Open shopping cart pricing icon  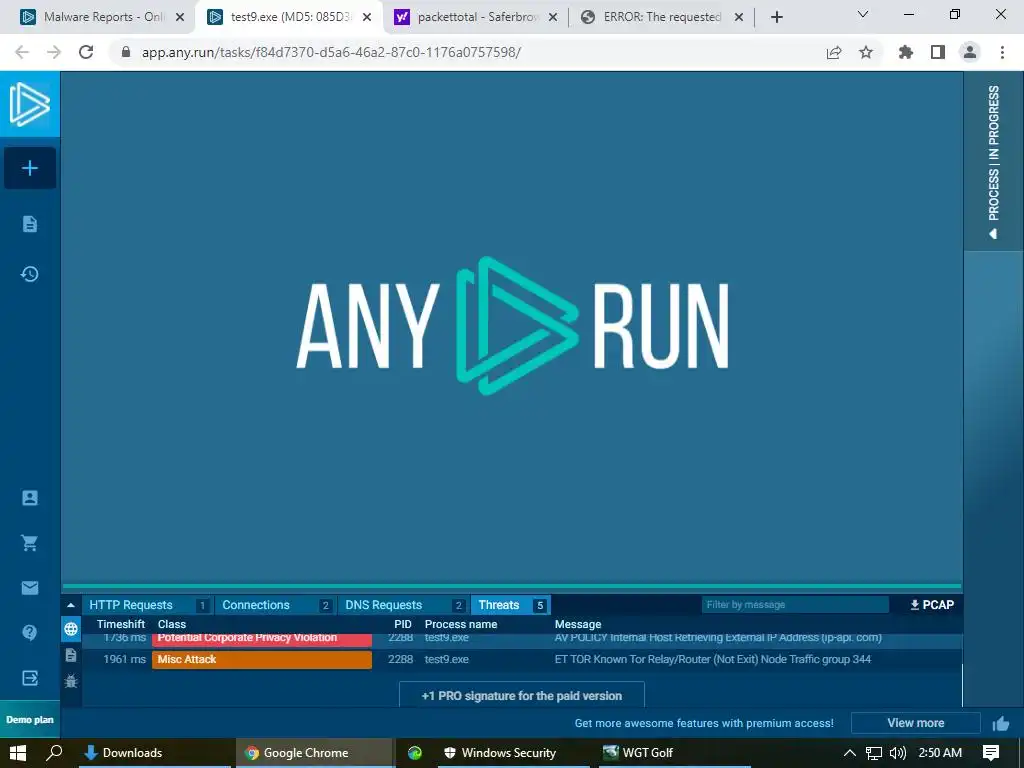click(30, 543)
